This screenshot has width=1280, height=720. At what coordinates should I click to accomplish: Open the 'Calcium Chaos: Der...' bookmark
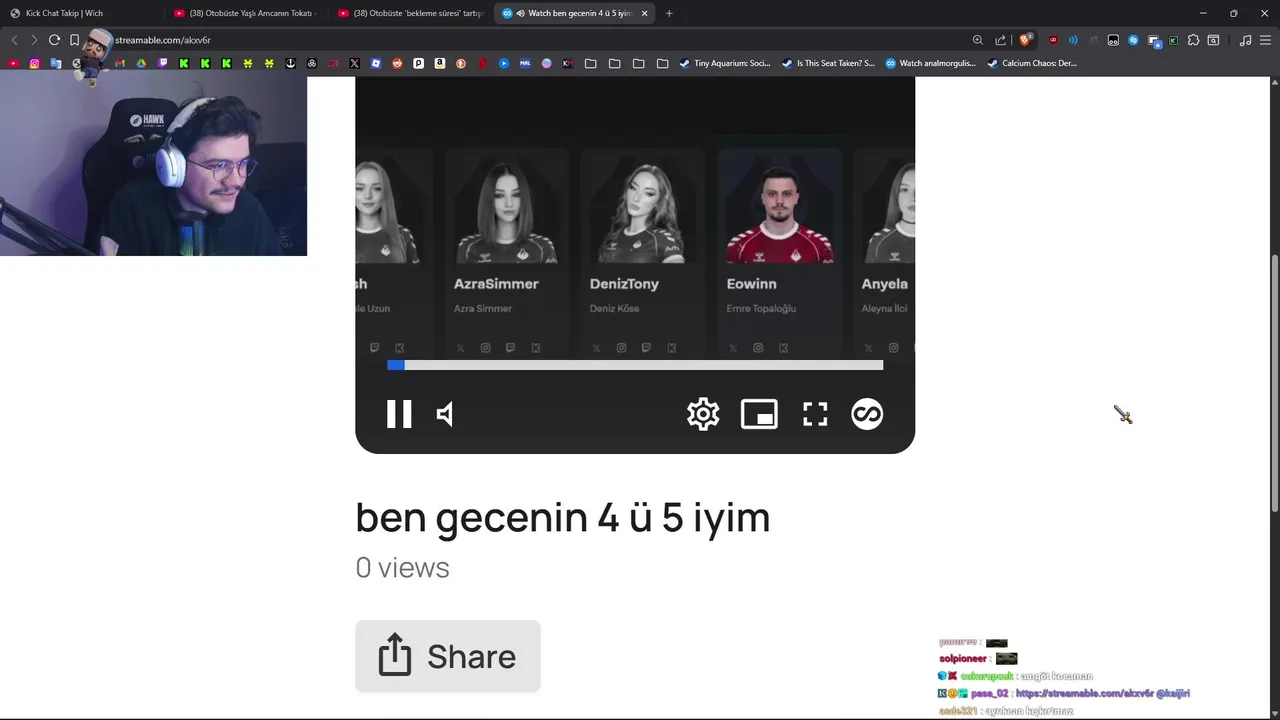[x=1031, y=63]
